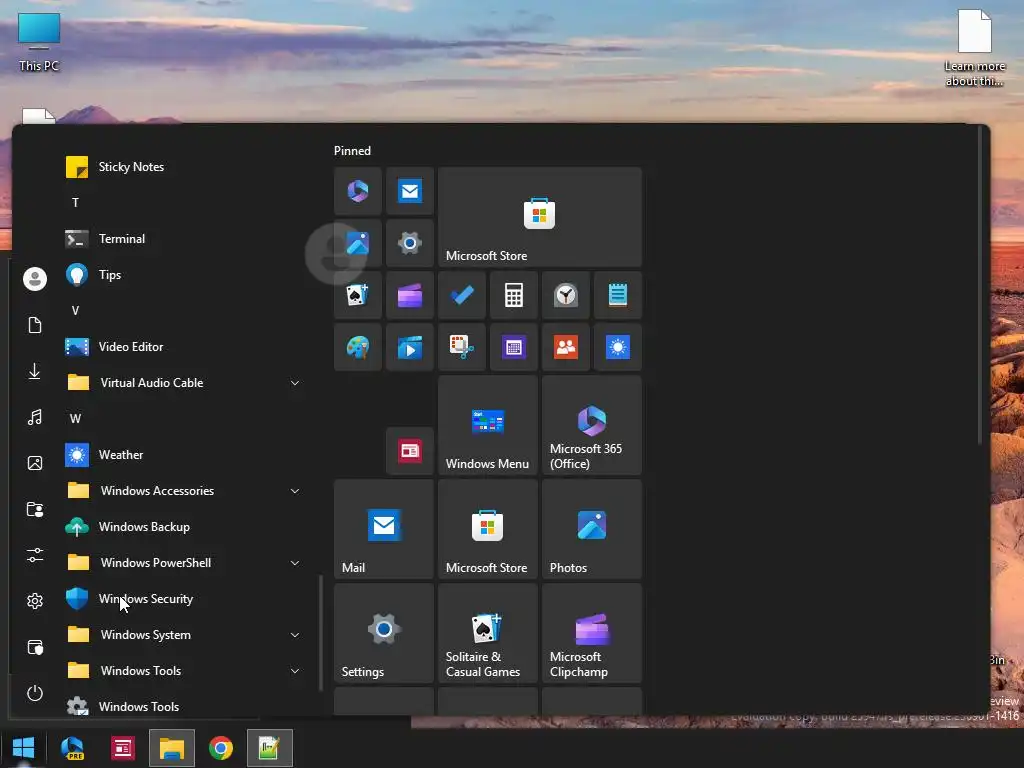Image resolution: width=1024 pixels, height=768 pixels.
Task: Open the small Photos pinned tile
Action: [357, 243]
